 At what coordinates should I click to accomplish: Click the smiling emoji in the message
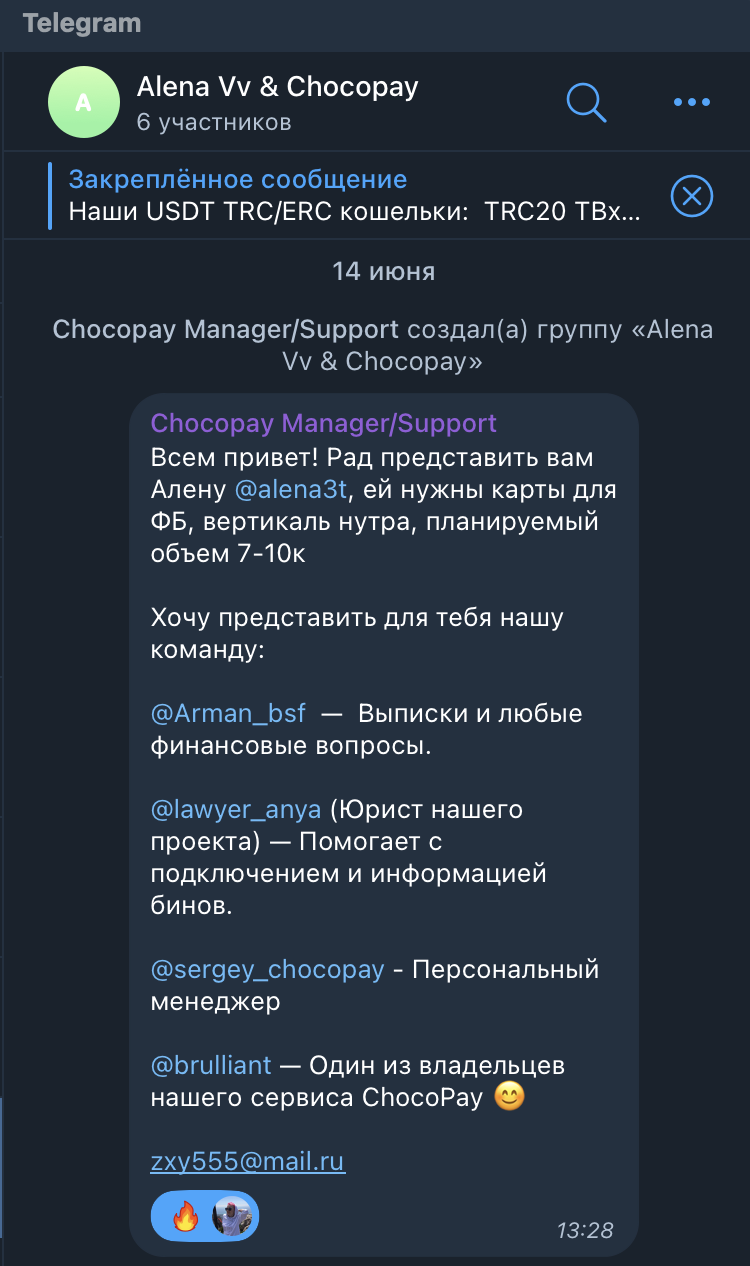click(510, 1098)
